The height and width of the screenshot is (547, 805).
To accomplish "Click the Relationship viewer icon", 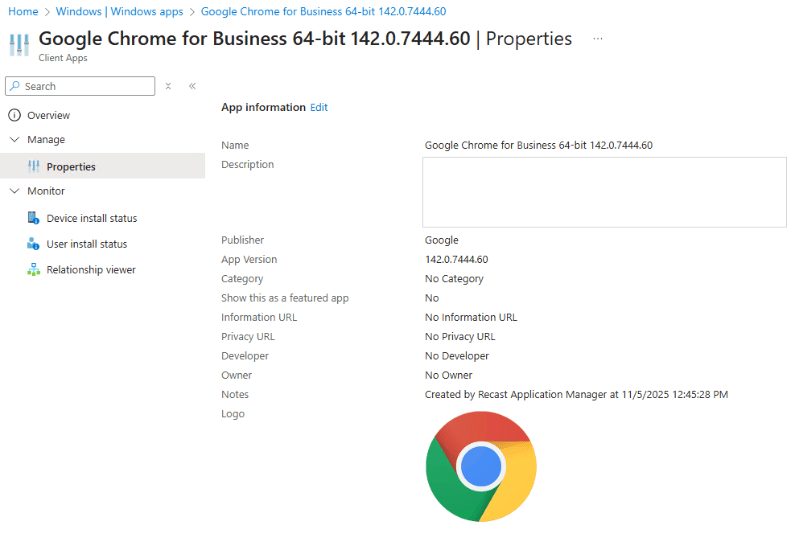I will tap(33, 269).
